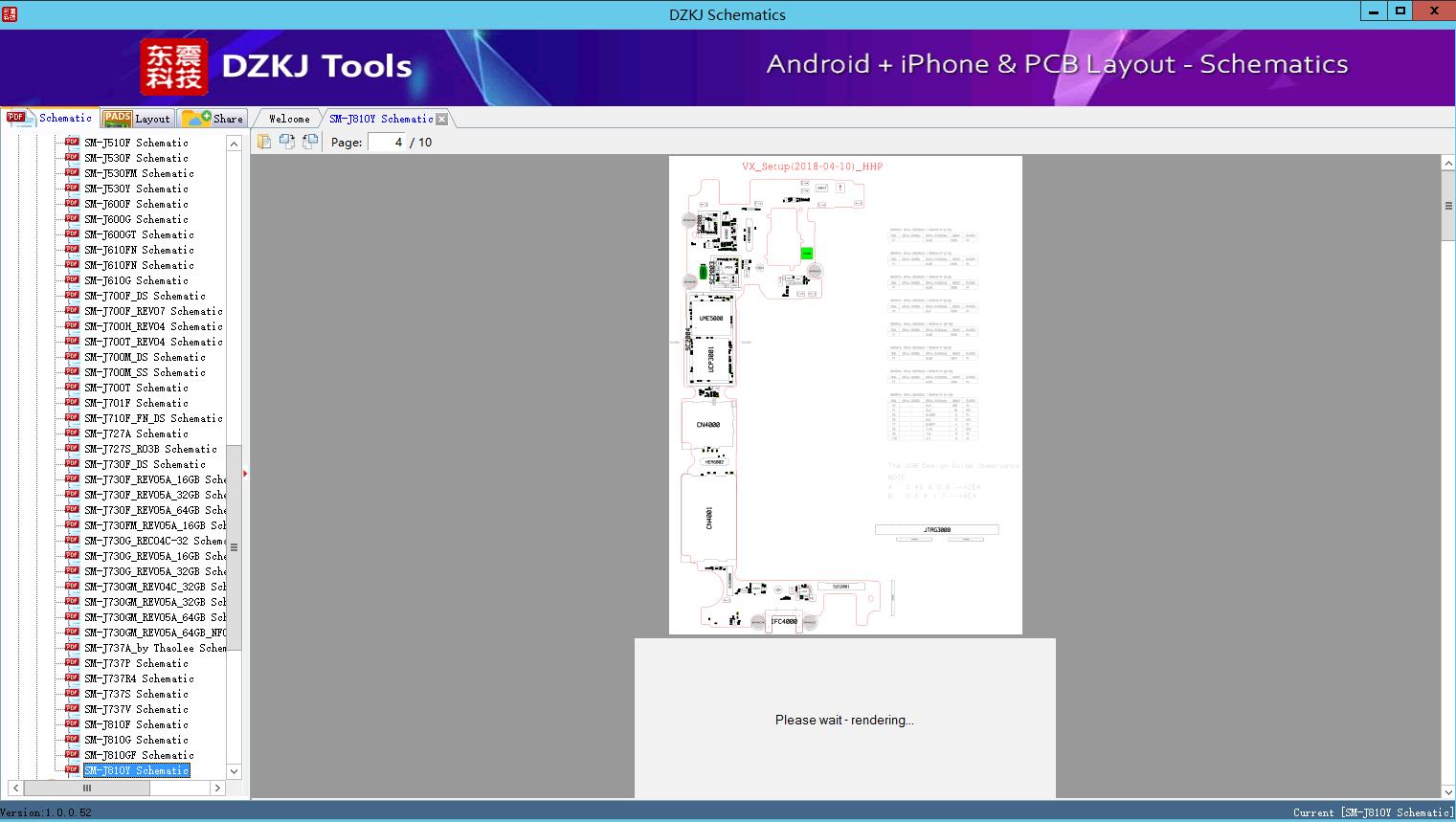Open SM-J730F_REV05A_64GB schematic entry

point(155,510)
